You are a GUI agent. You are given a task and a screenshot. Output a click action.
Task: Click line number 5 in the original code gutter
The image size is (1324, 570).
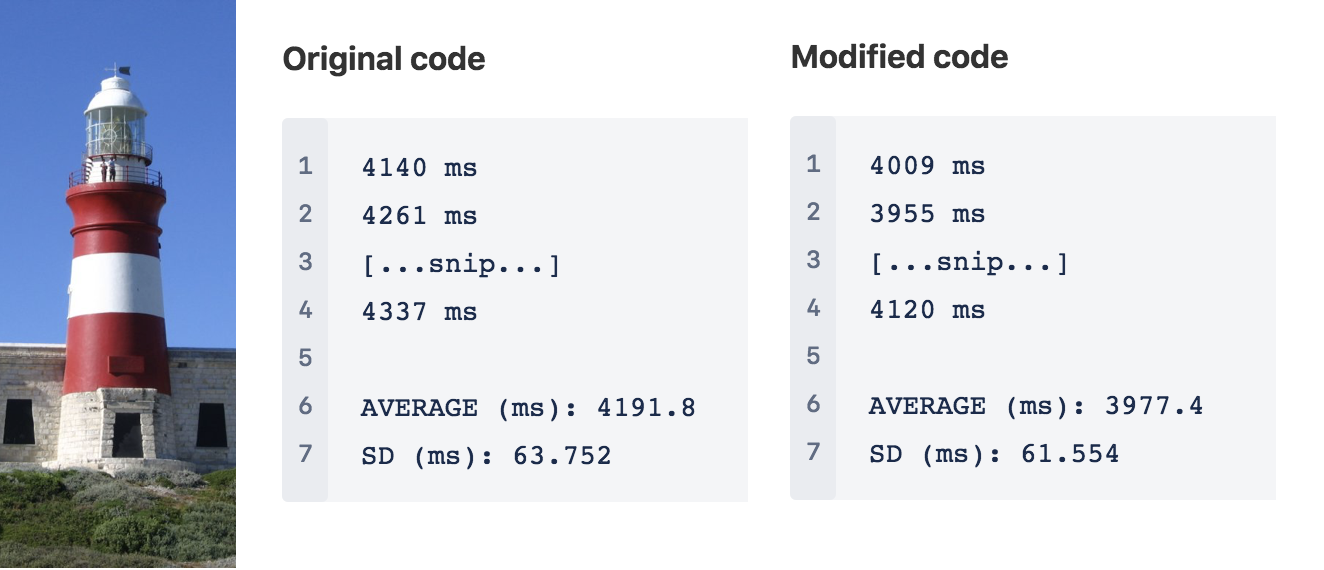(x=305, y=358)
